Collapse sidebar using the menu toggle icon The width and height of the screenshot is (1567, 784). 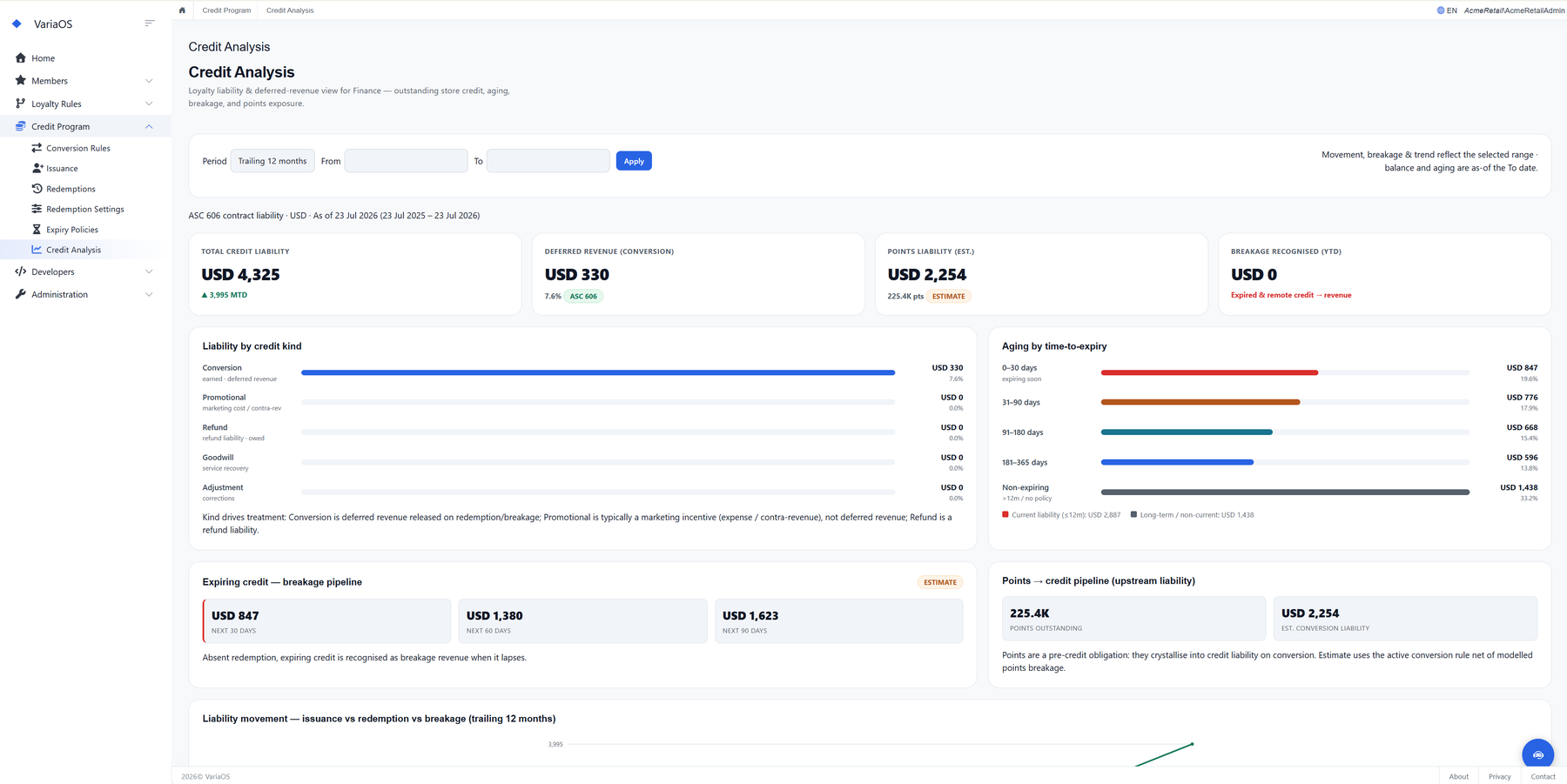[150, 23]
